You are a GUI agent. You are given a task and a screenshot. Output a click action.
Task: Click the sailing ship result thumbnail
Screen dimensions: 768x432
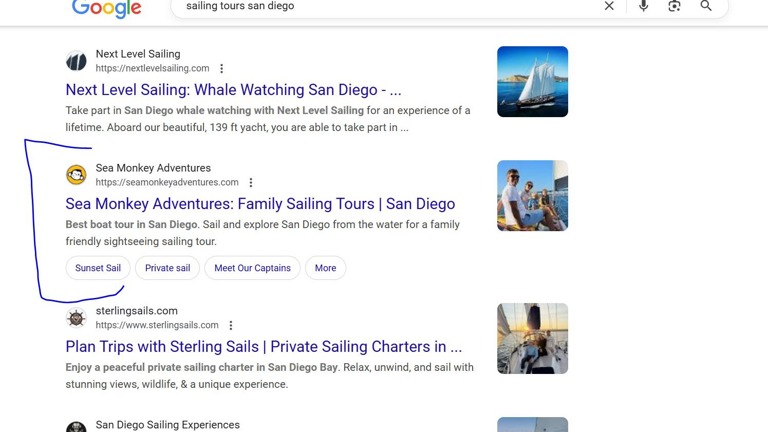point(532,82)
